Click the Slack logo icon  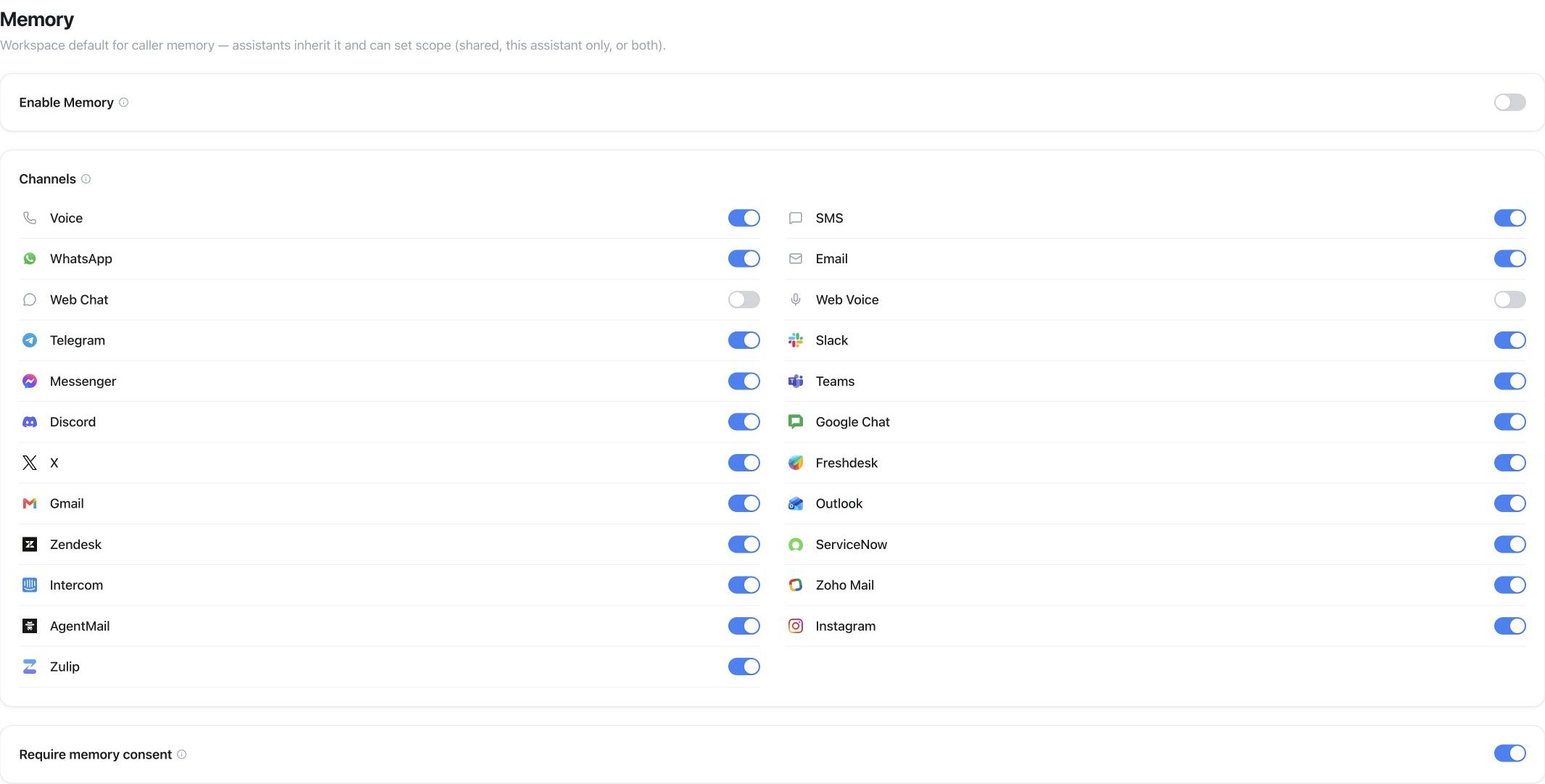796,340
